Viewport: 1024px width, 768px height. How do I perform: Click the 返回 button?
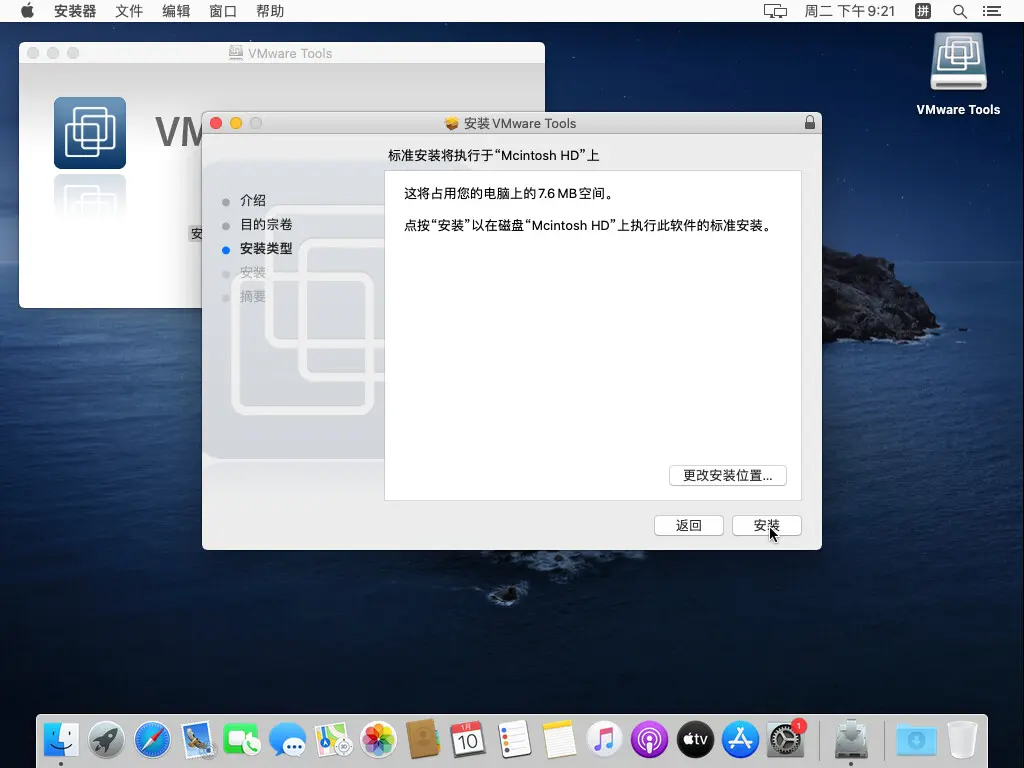(x=688, y=526)
